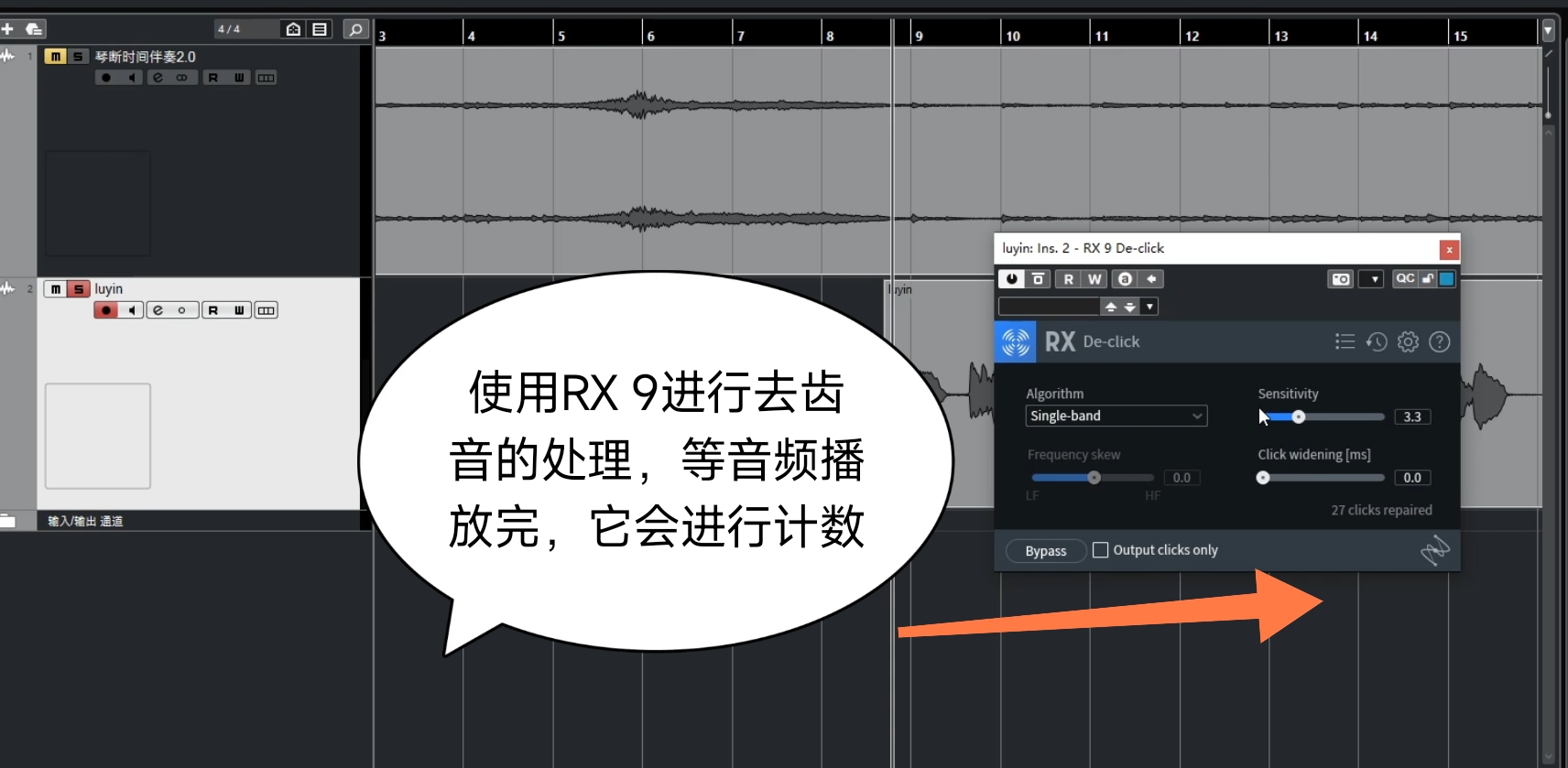The image size is (1568, 768).
Task: Open the track visibility agents icon
Action: [293, 29]
